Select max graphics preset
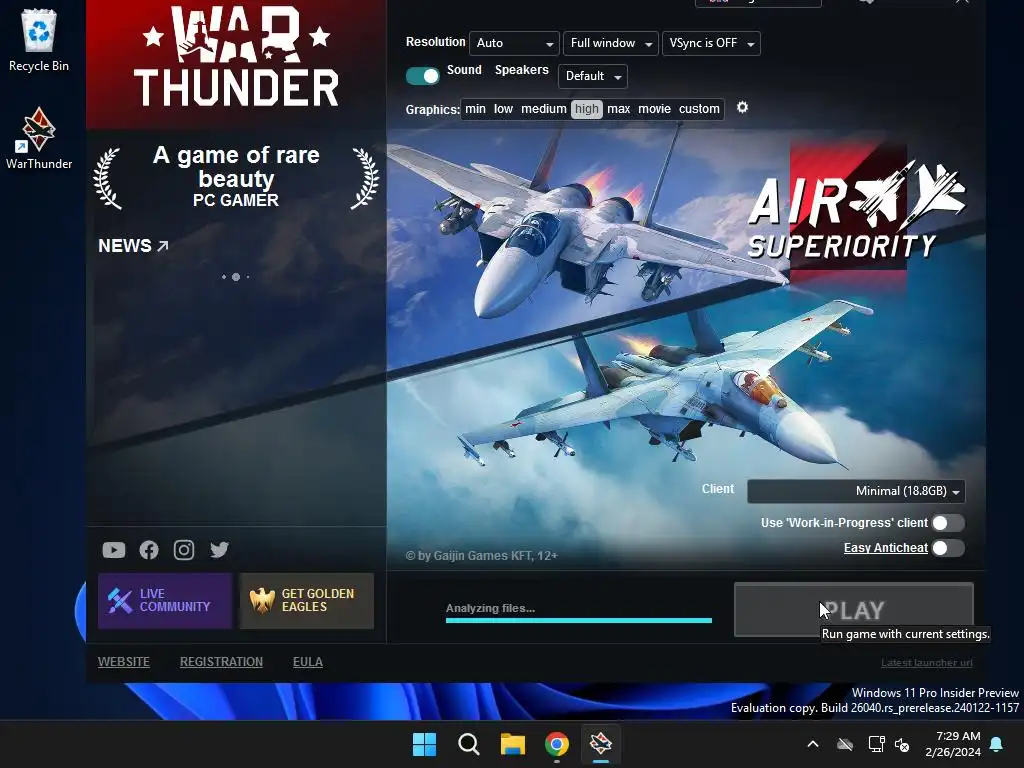The width and height of the screenshot is (1024, 768). (618, 109)
